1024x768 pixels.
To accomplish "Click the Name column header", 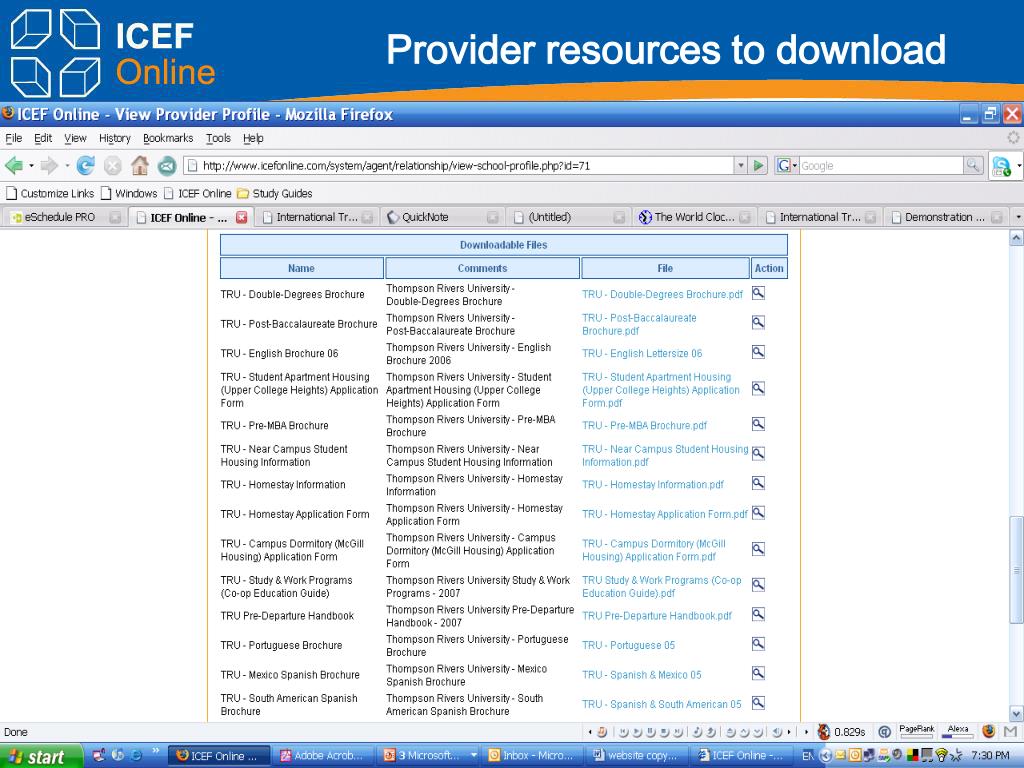I will (x=302, y=268).
